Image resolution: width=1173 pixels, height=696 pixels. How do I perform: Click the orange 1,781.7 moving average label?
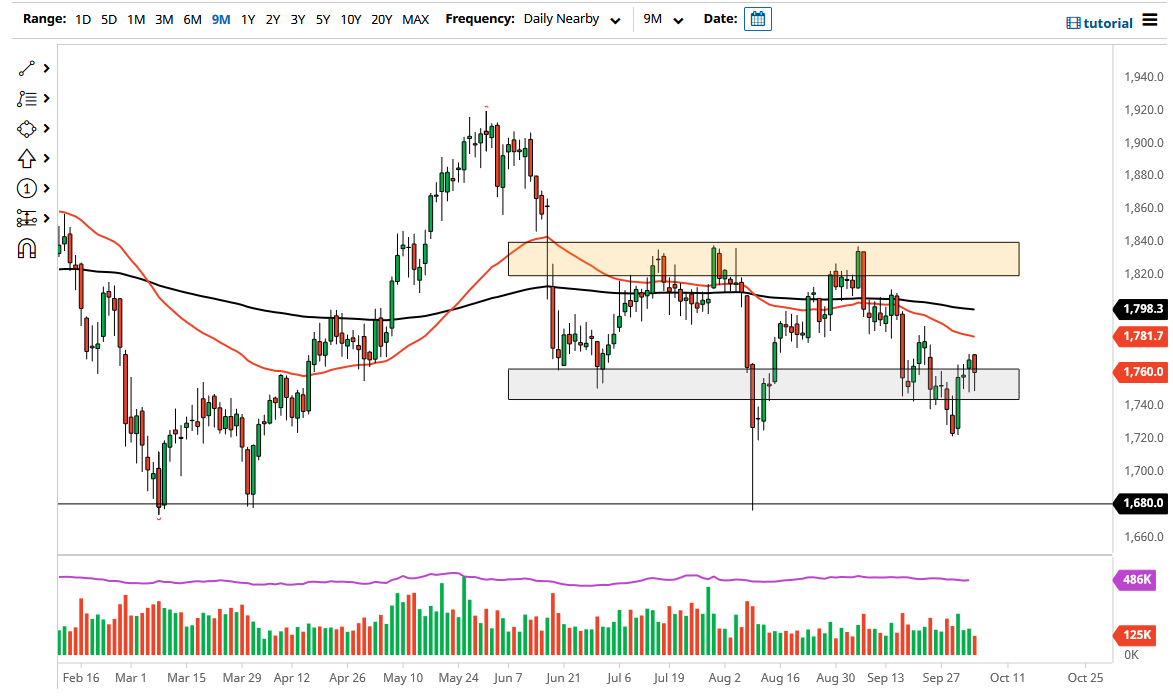pos(1142,336)
